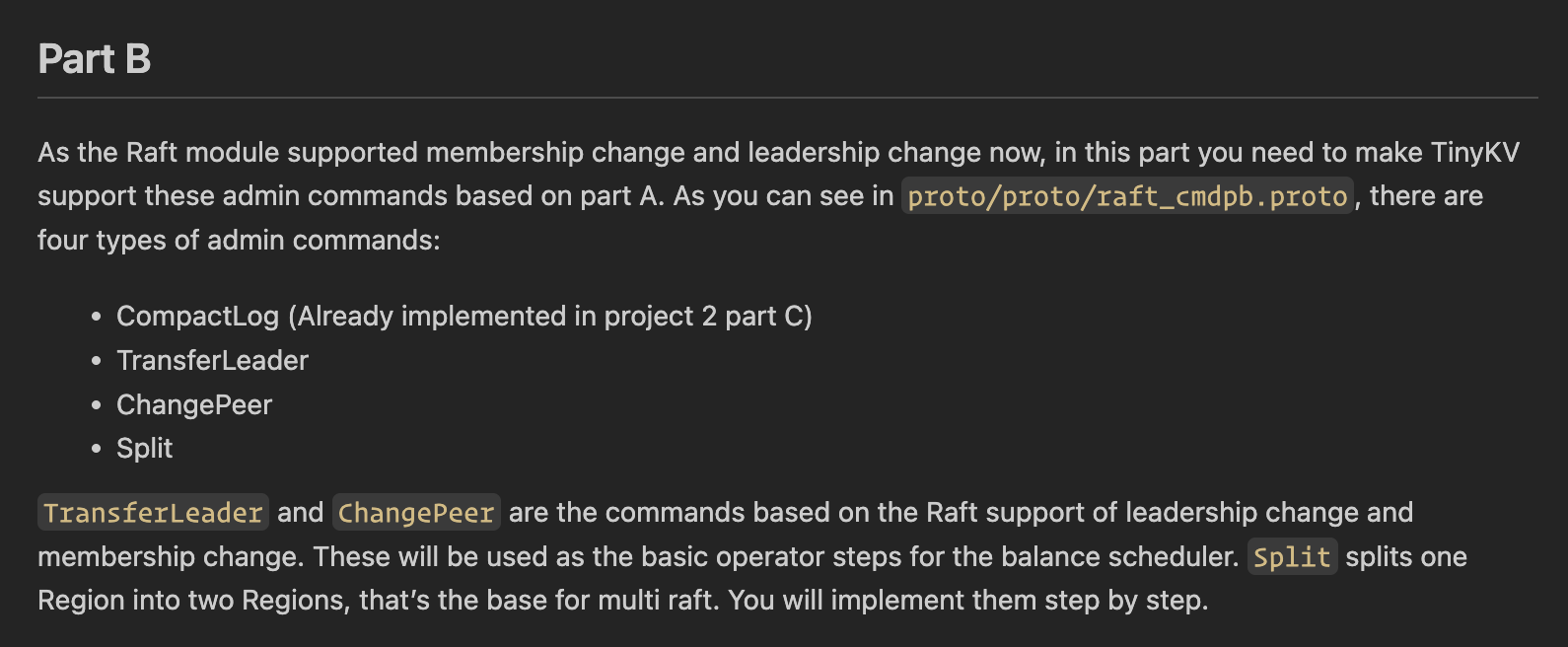
Task: Click the highlighted TransferLeader code span
Action: tap(153, 513)
